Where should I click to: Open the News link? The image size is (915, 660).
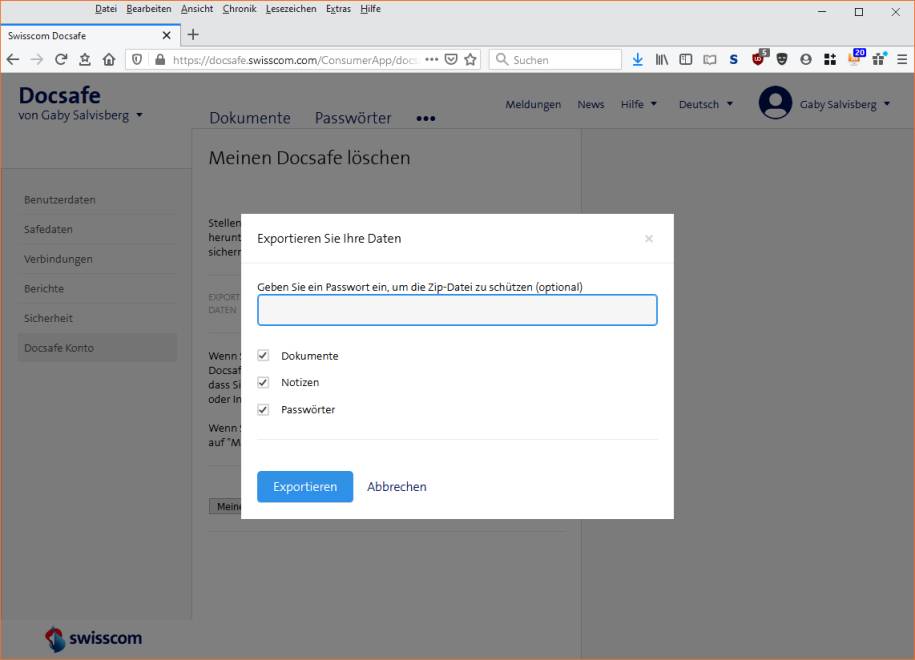coord(591,104)
